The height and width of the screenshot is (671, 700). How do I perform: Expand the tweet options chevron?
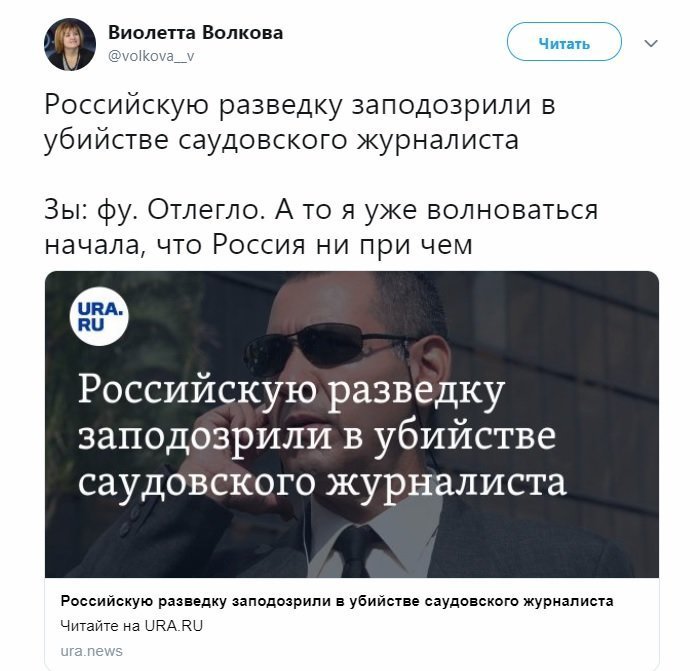pos(651,43)
